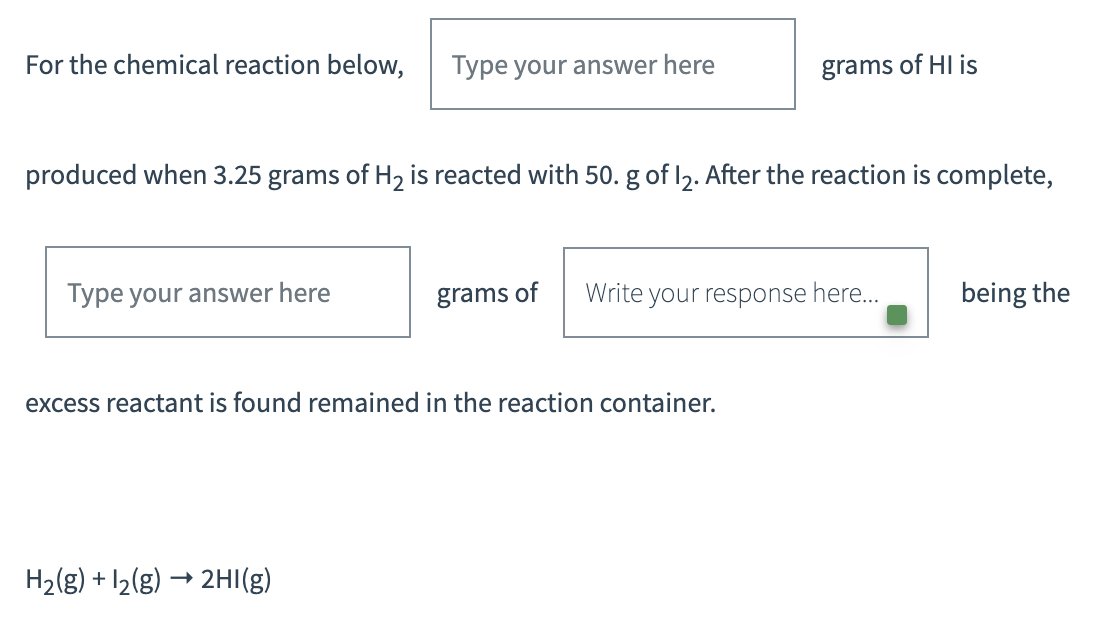Viewport: 1093px width, 636px height.
Task: Click the green square icon in the response box
Action: click(x=896, y=314)
